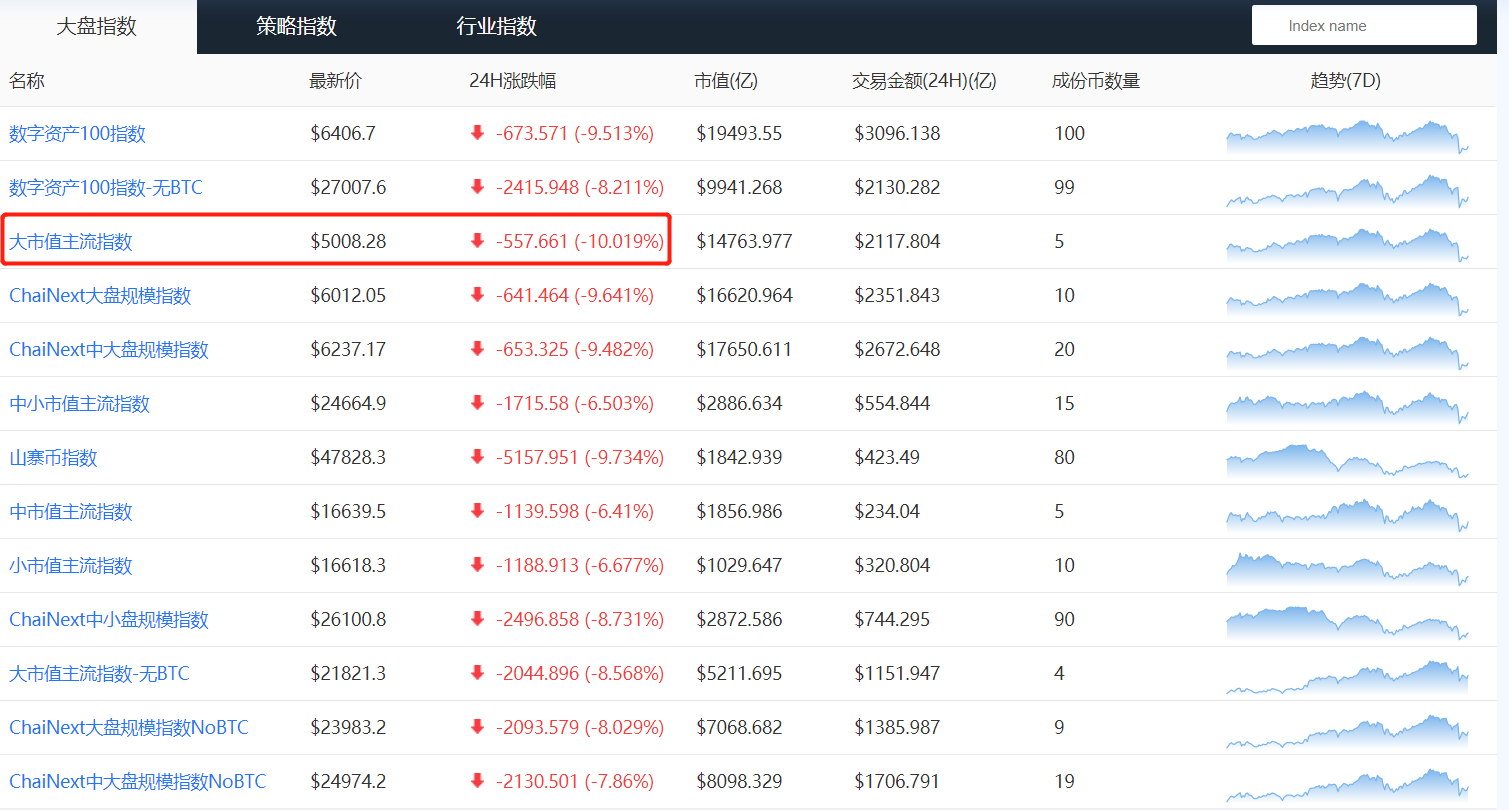Click the 7D trend chart for 大市值主流指数-无BTC

point(1348,677)
